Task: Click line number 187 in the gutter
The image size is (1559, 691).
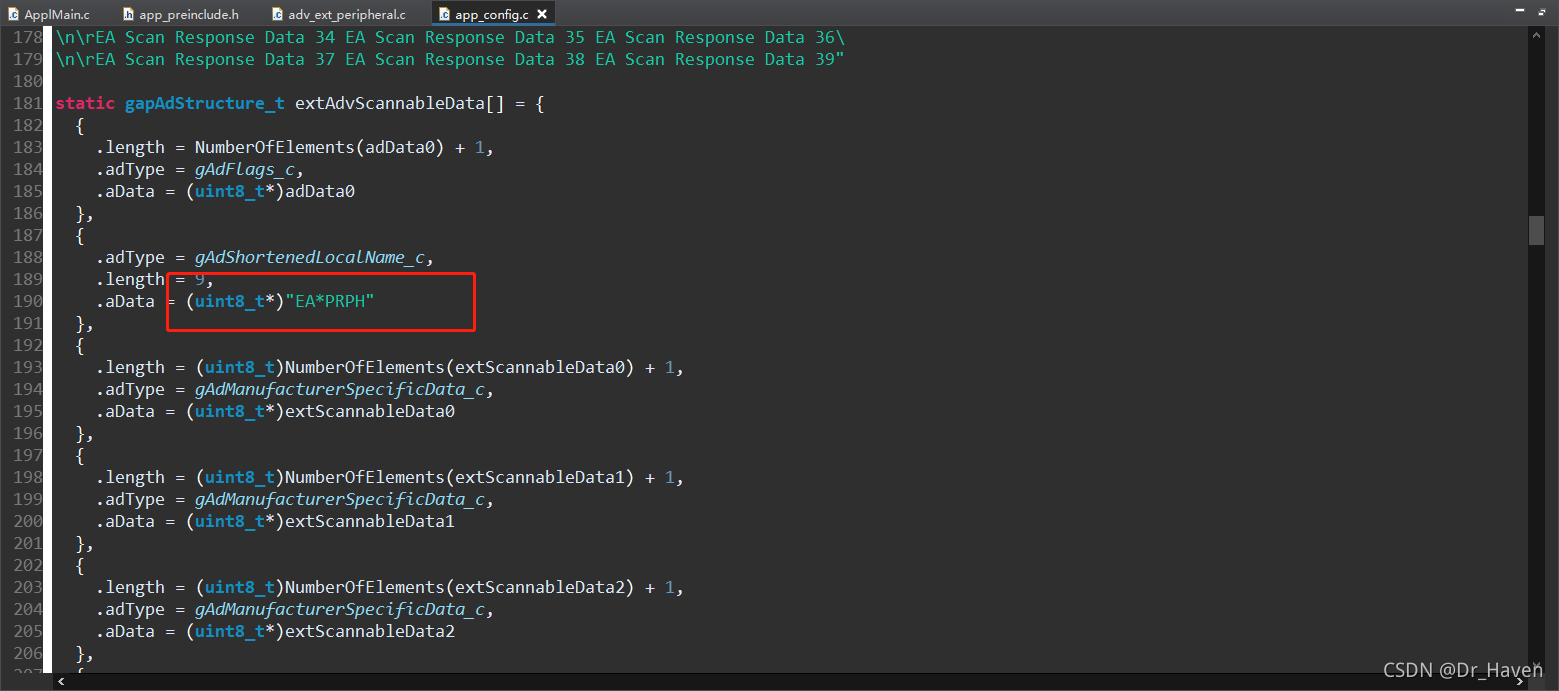Action: pos(28,235)
